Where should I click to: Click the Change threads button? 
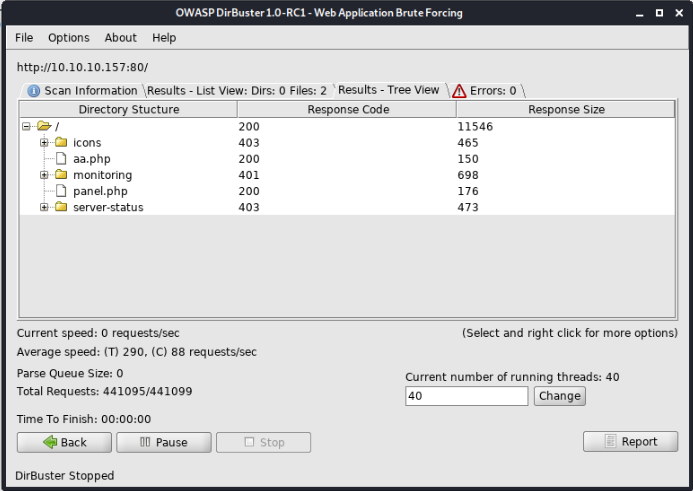click(x=560, y=396)
